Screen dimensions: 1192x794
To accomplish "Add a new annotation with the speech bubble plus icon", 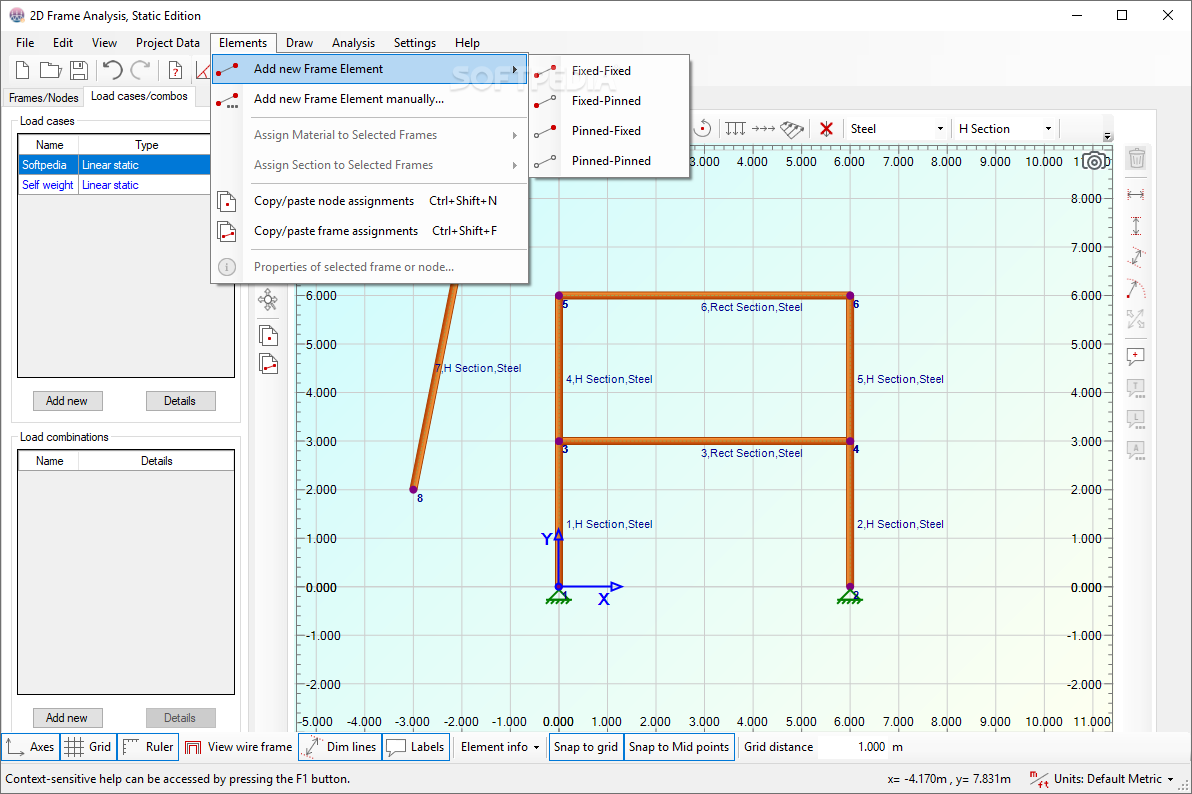I will pyautogui.click(x=1136, y=357).
